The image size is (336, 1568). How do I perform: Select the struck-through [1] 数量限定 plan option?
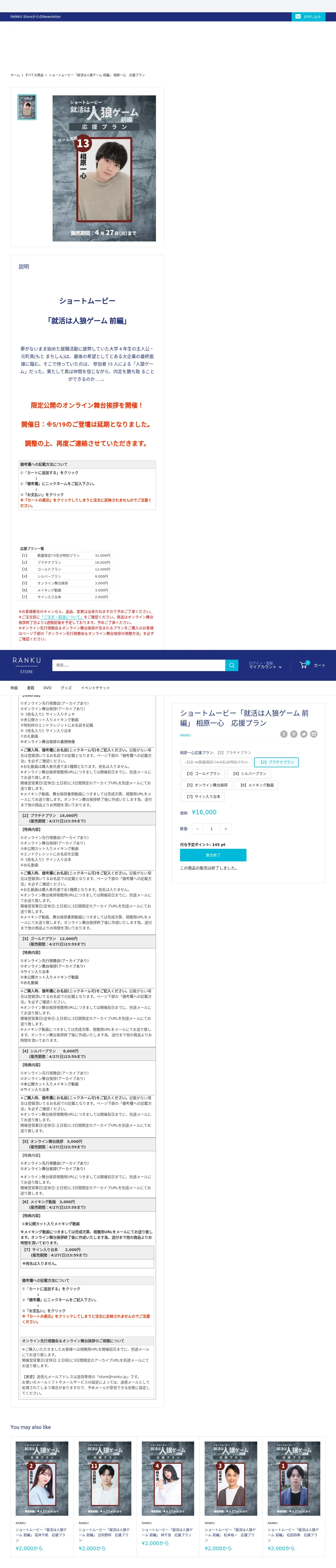[x=216, y=762]
